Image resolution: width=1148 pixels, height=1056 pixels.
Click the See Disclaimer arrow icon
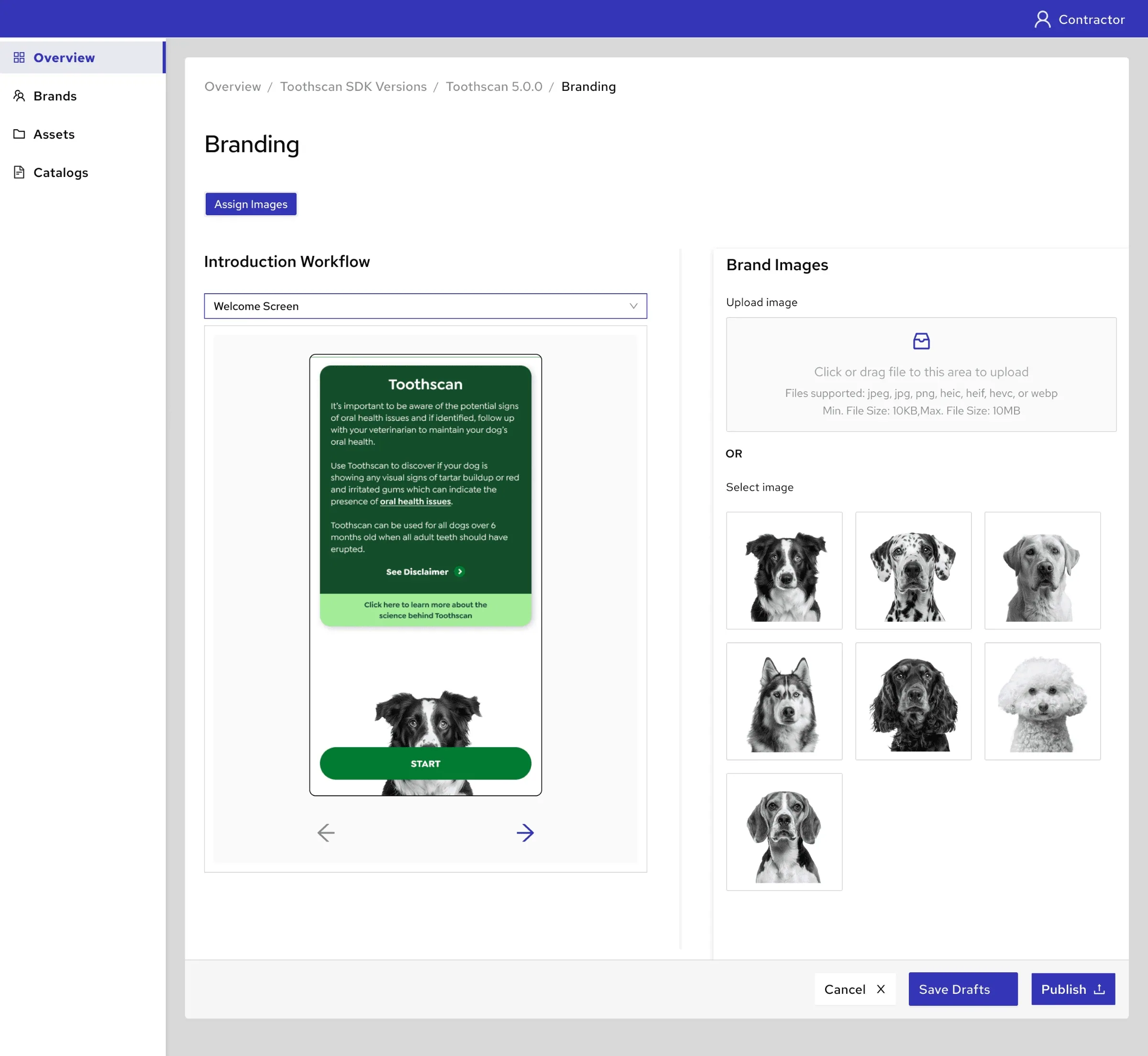coord(459,572)
